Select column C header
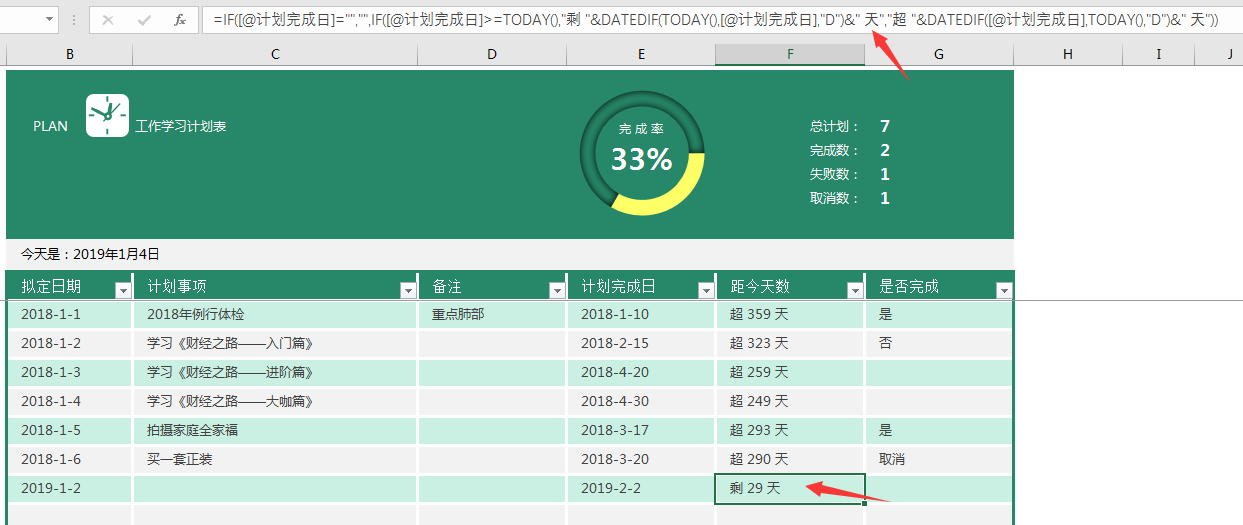Viewport: 1243px width, 525px height. coord(275,55)
